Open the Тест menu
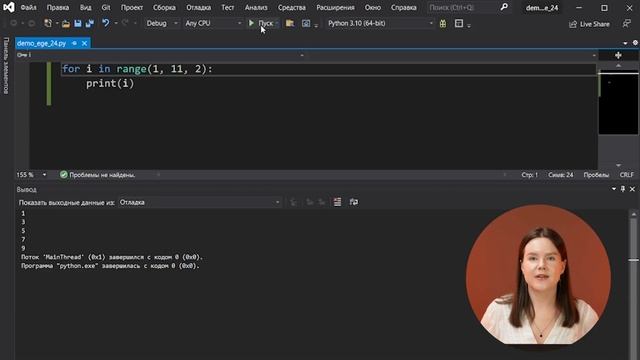Screen dimensions: 640x360 click(x=228, y=7)
